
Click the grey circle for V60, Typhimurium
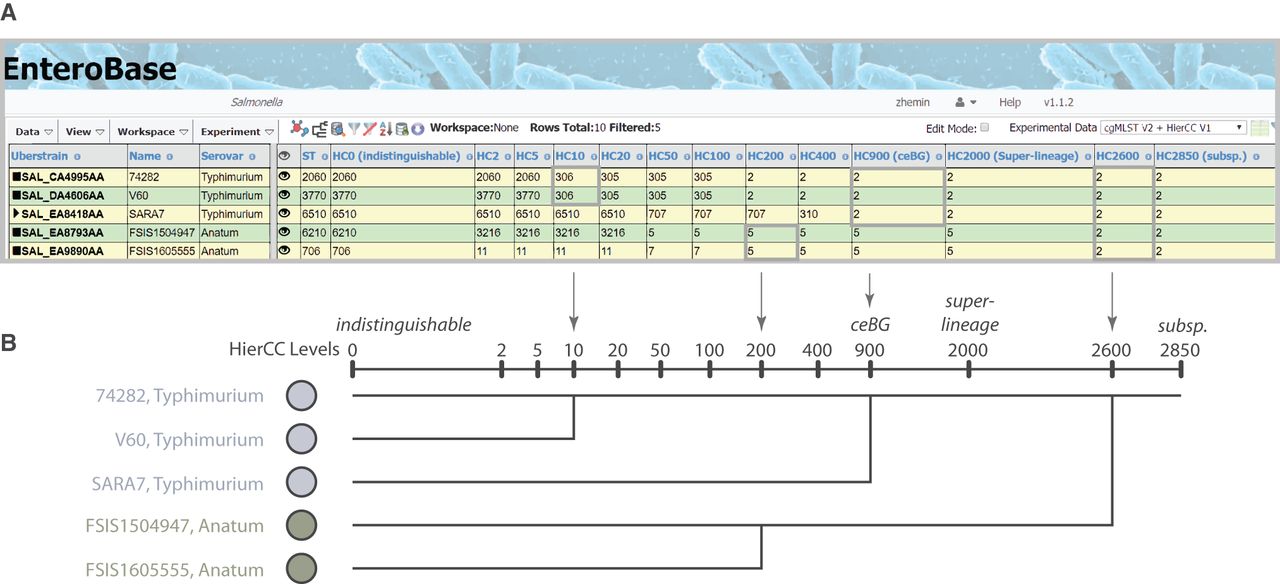pos(302,439)
